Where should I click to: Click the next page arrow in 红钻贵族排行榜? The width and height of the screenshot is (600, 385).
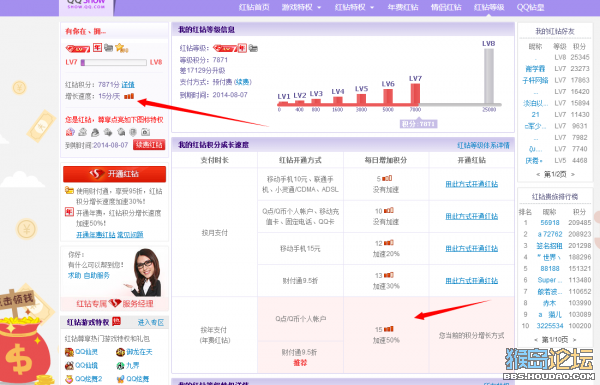click(574, 340)
